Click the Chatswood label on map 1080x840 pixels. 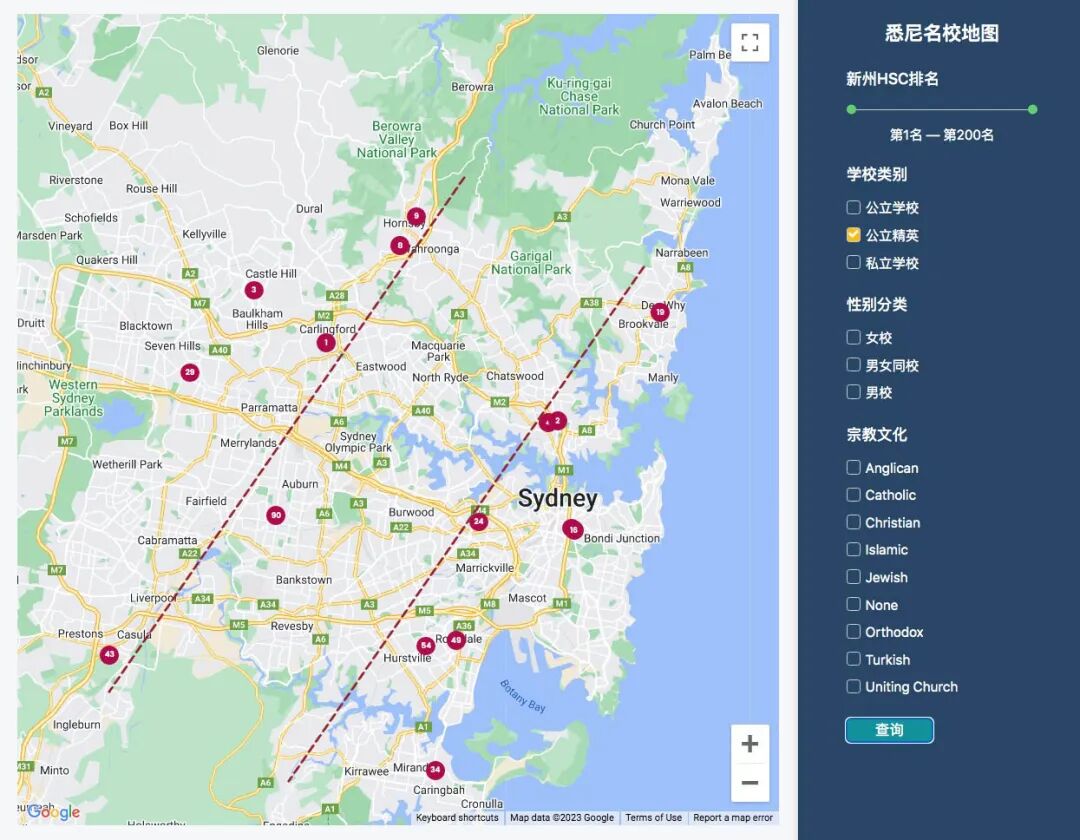515,376
